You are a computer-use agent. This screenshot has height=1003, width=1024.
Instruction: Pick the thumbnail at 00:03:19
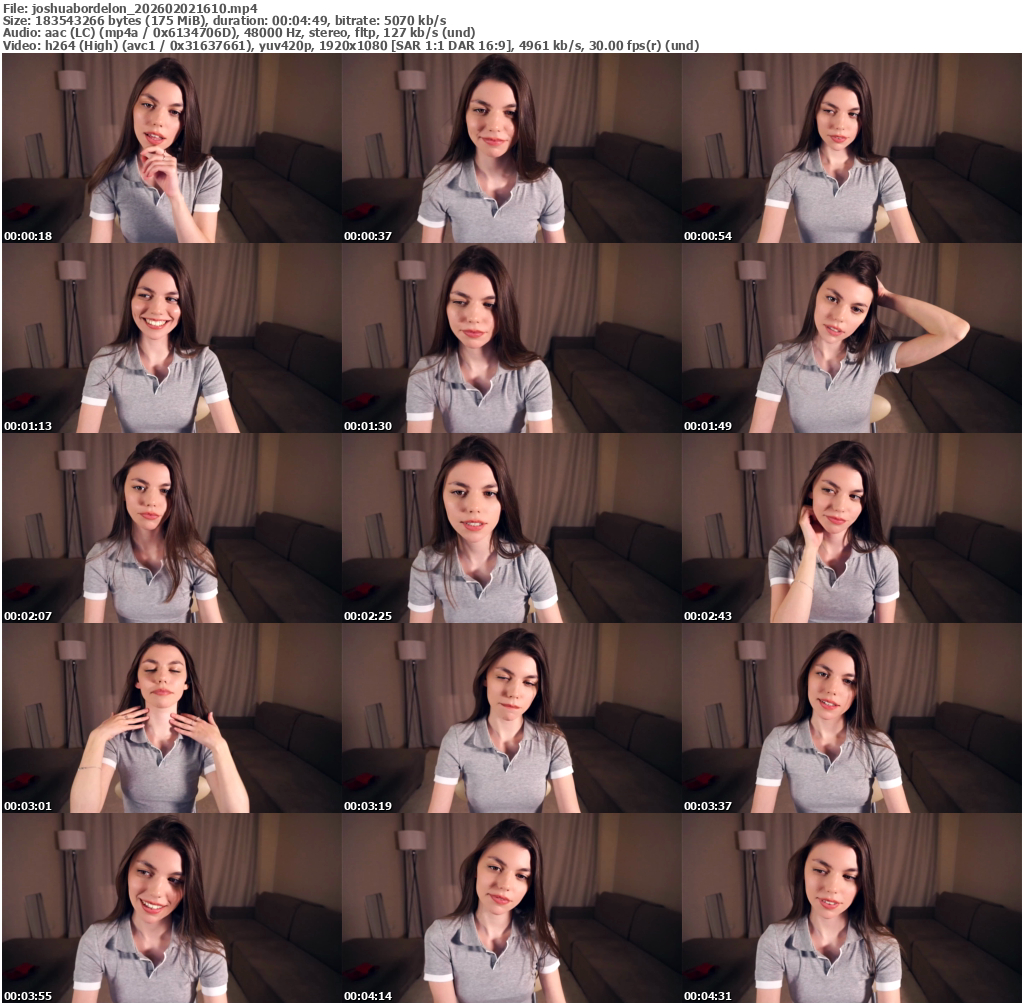tap(512, 718)
